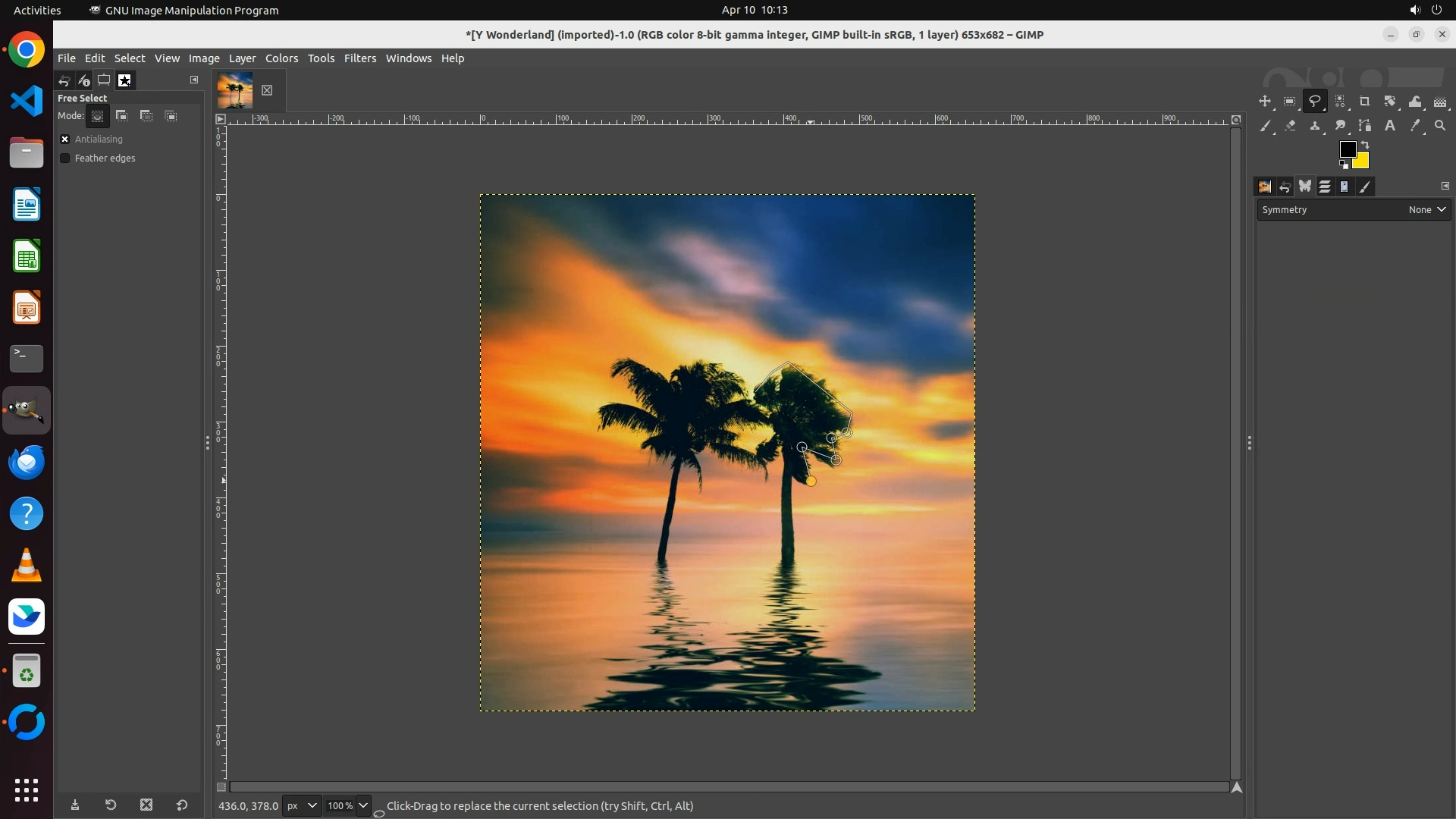Set selection mode to Add to selection
This screenshot has height=819, width=1456.
pyautogui.click(x=122, y=116)
